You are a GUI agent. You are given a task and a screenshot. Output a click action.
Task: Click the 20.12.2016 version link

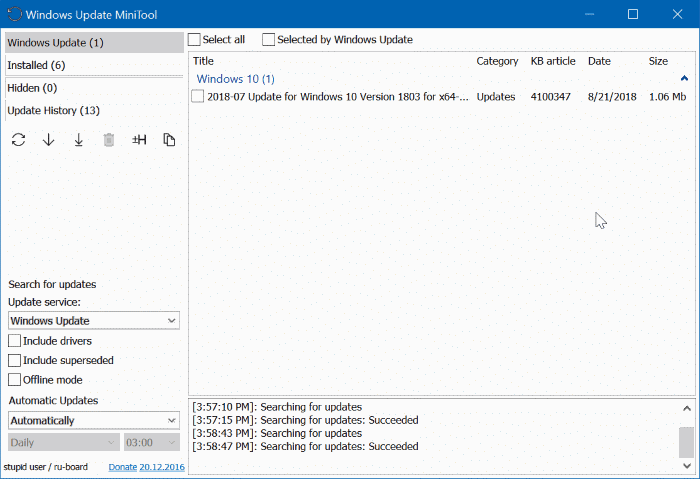coord(162,467)
